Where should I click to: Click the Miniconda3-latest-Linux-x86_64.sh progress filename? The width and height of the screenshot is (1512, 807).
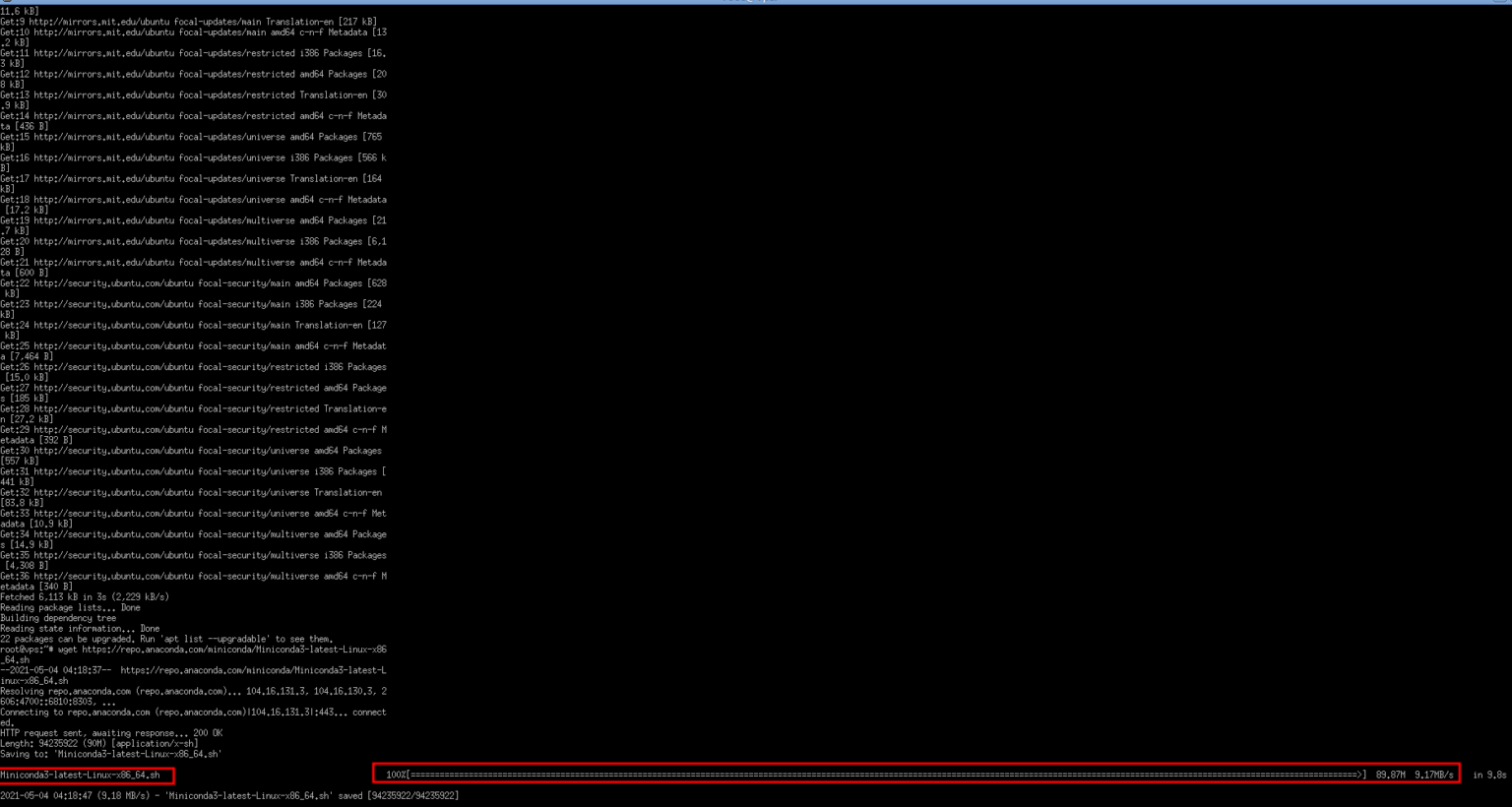pyautogui.click(x=80, y=776)
